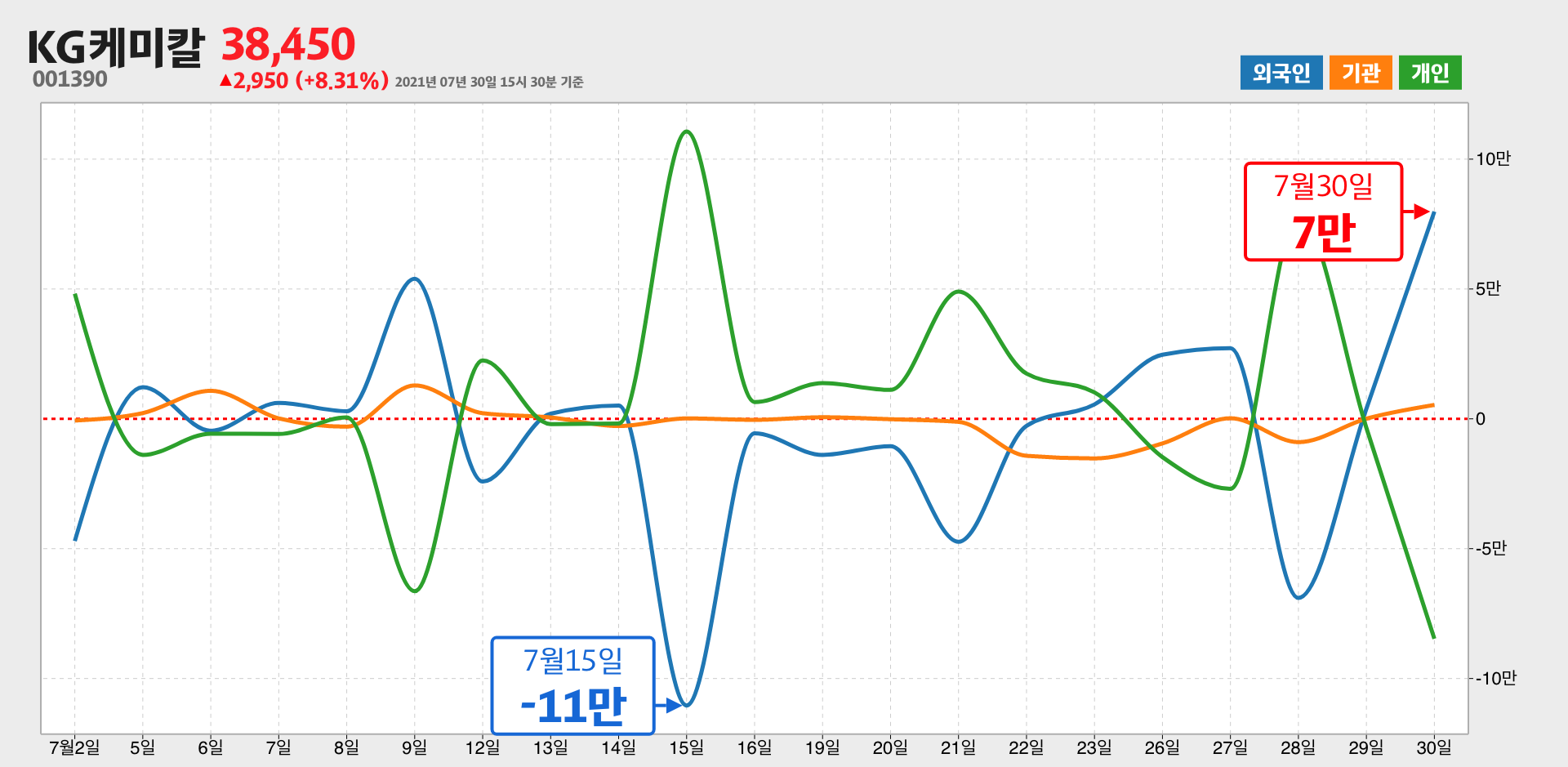Click the blue line trough on 21일
Screen dimensions: 1568x767
[x=959, y=542]
